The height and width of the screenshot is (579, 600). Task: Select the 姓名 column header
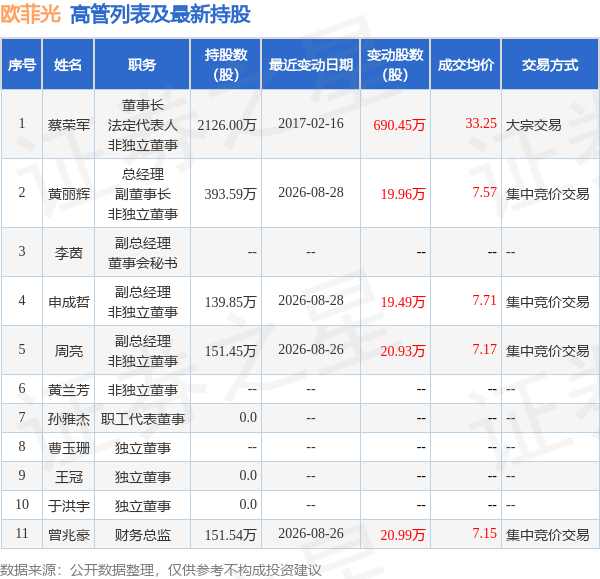68,64
